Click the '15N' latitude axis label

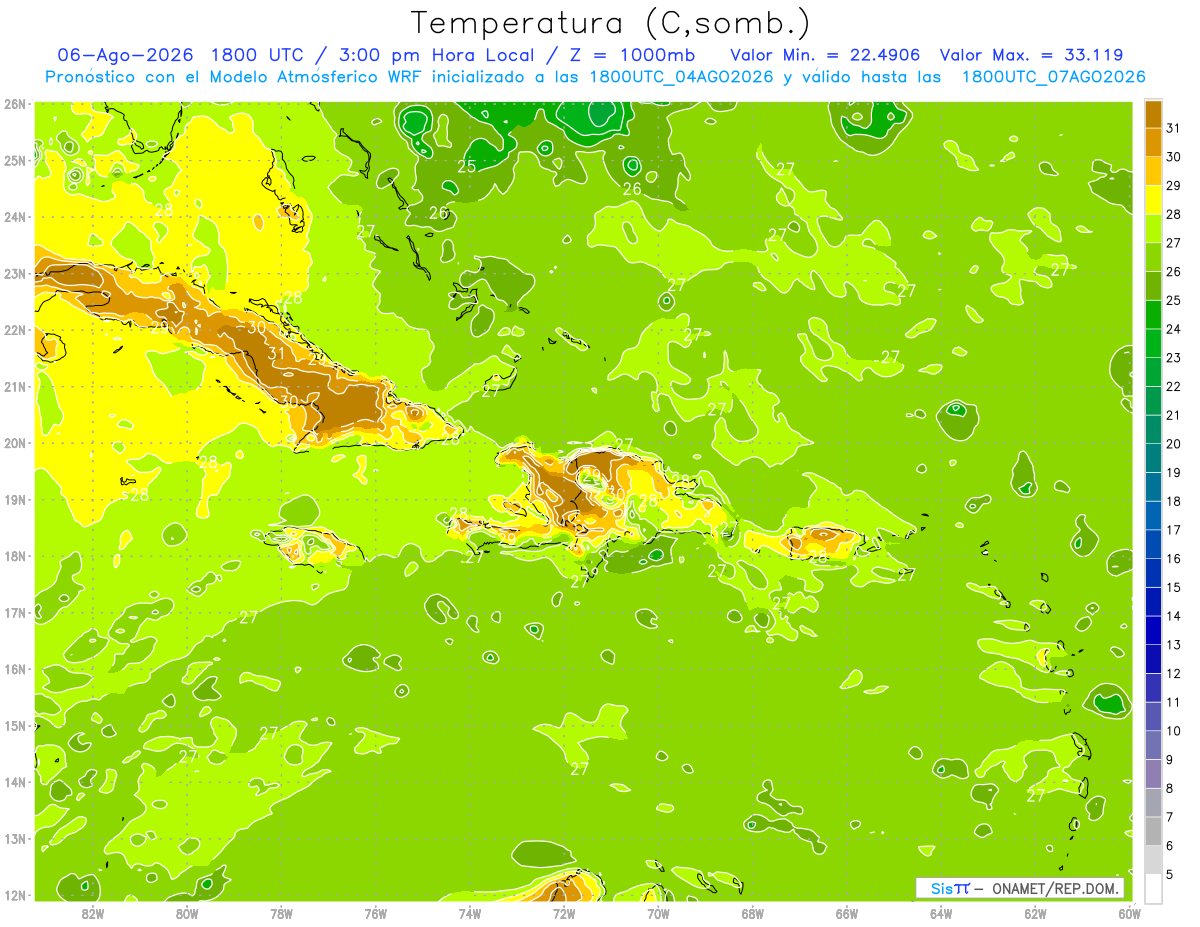pos(14,726)
